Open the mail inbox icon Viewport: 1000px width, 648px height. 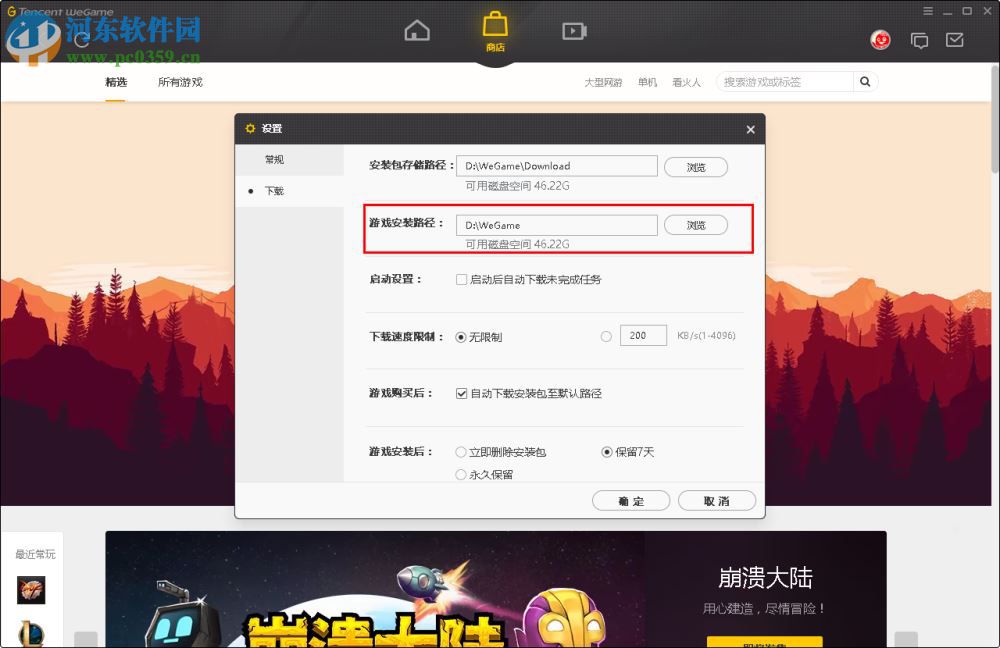pos(953,40)
